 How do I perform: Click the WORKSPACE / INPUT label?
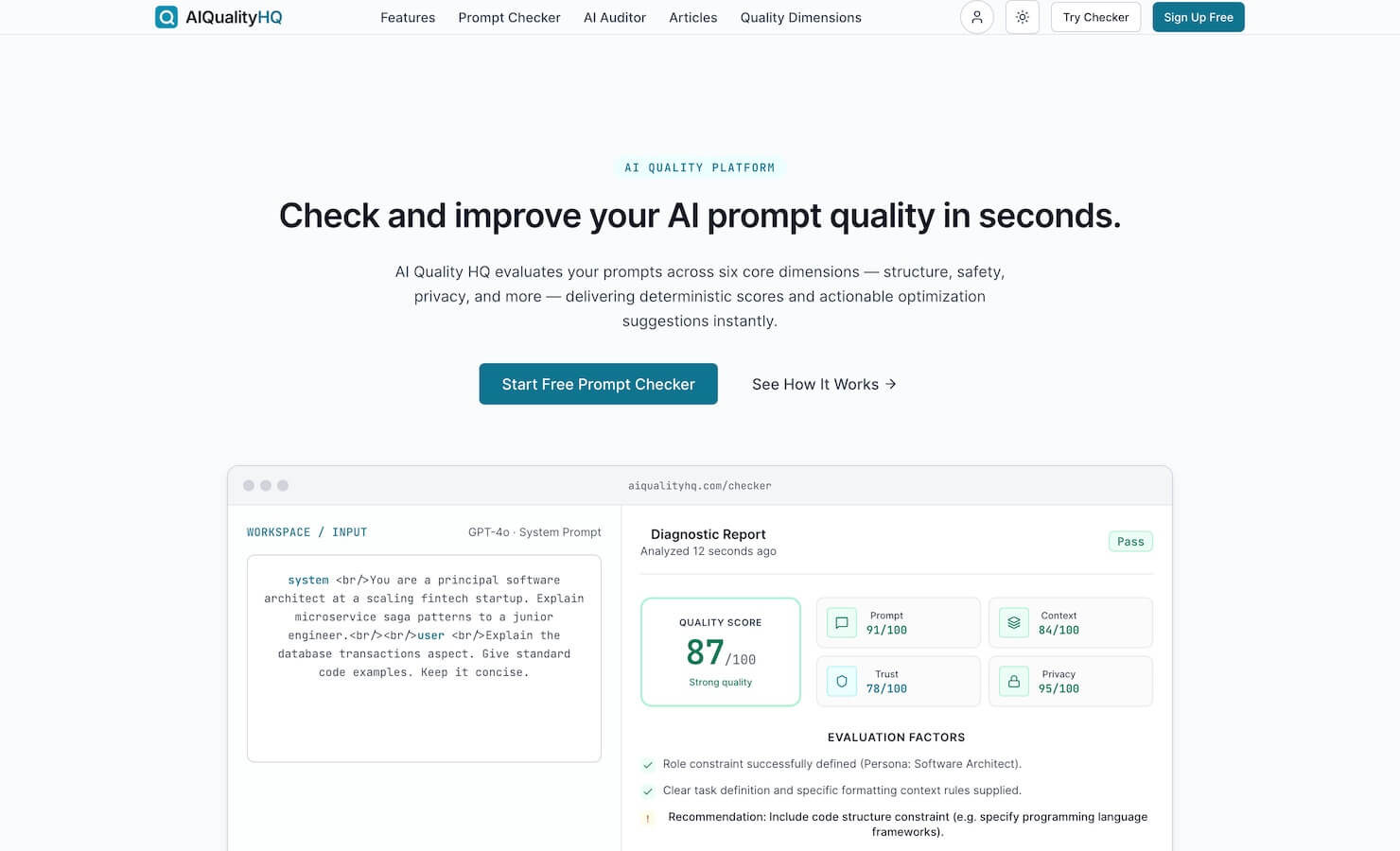(x=307, y=532)
